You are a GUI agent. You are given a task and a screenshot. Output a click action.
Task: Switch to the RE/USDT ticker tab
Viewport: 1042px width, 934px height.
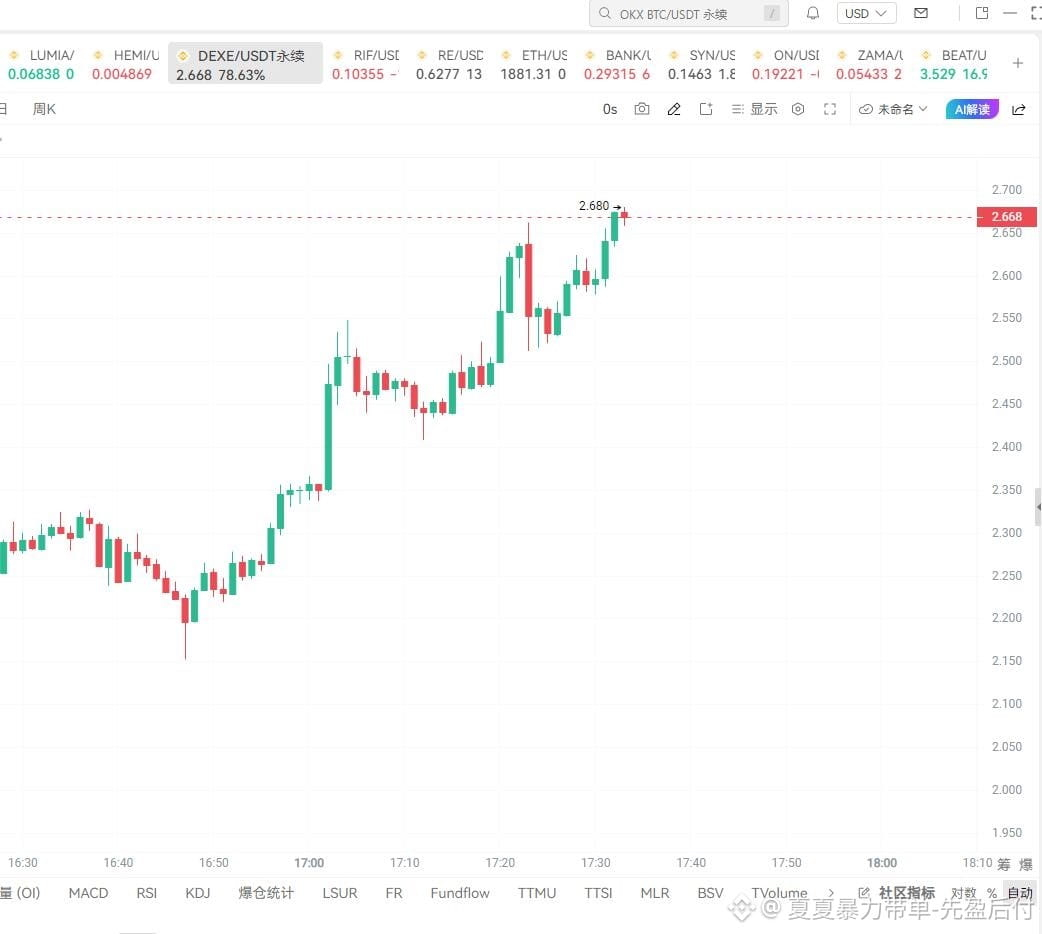coord(449,64)
